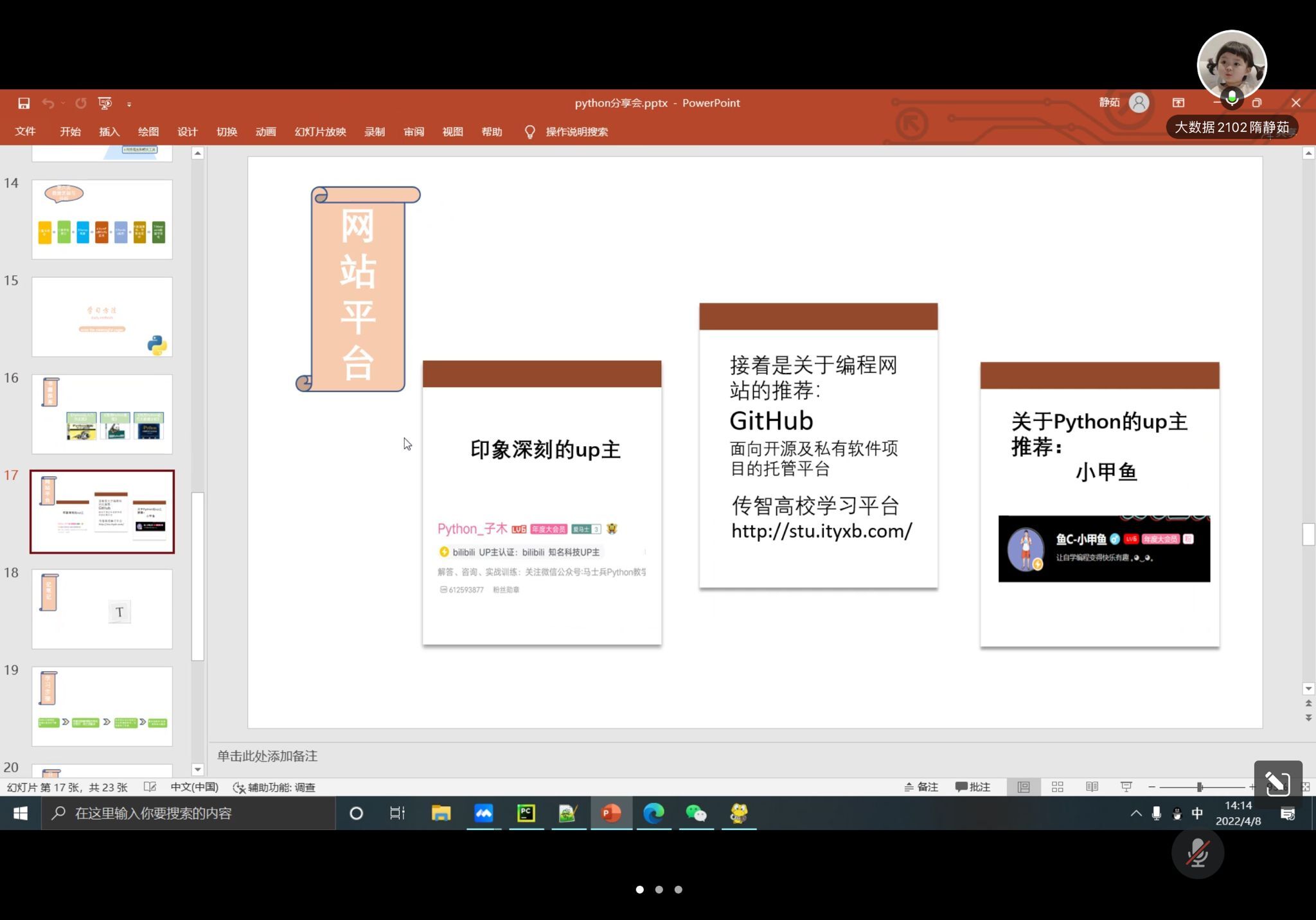The image size is (1316, 920).
Task: Open the 幻灯片放映 (Slide Show) tab
Action: pyautogui.click(x=320, y=132)
